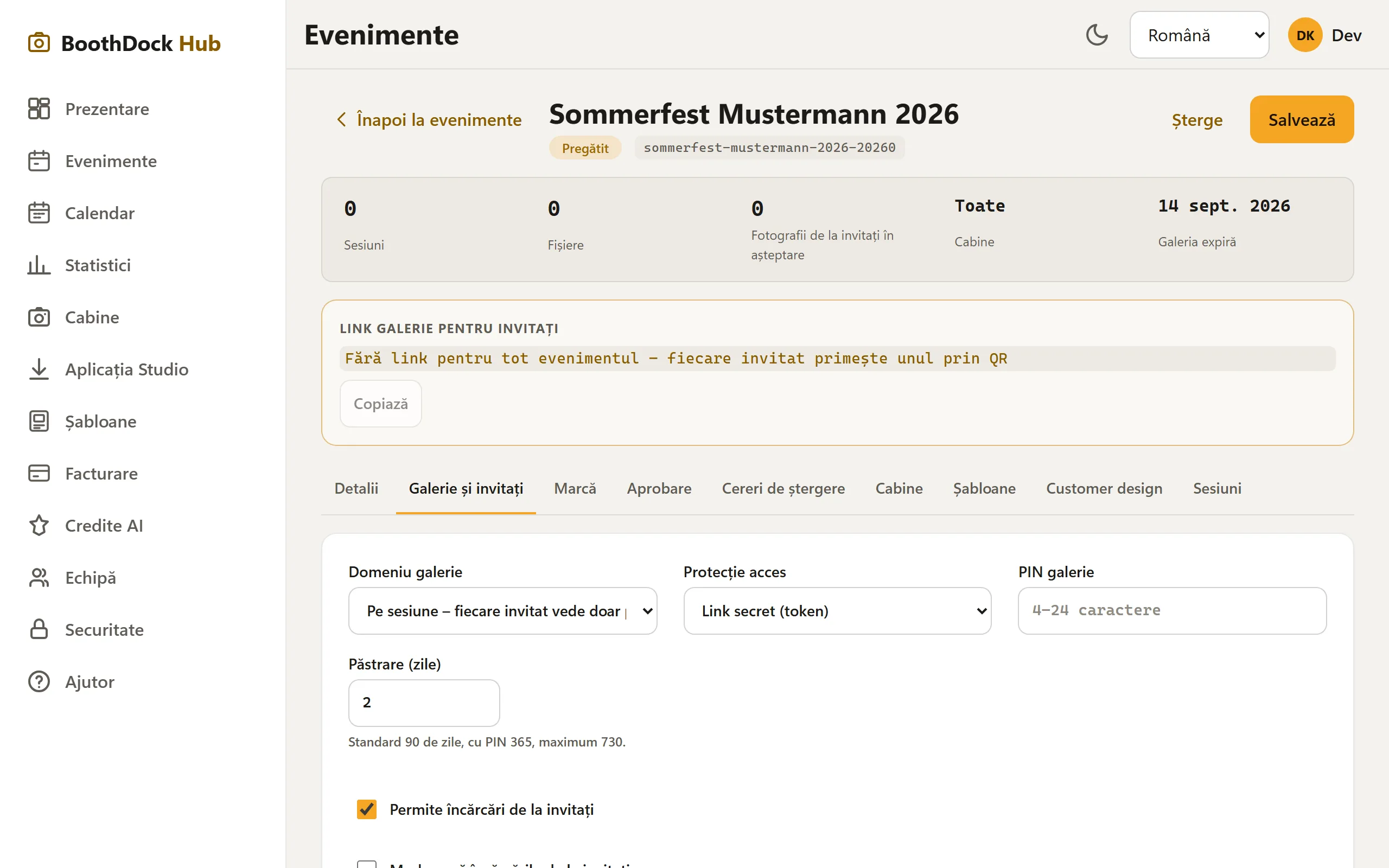Viewport: 1389px width, 868px height.
Task: Go back via Înapoi la evenimente text
Action: [x=439, y=119]
